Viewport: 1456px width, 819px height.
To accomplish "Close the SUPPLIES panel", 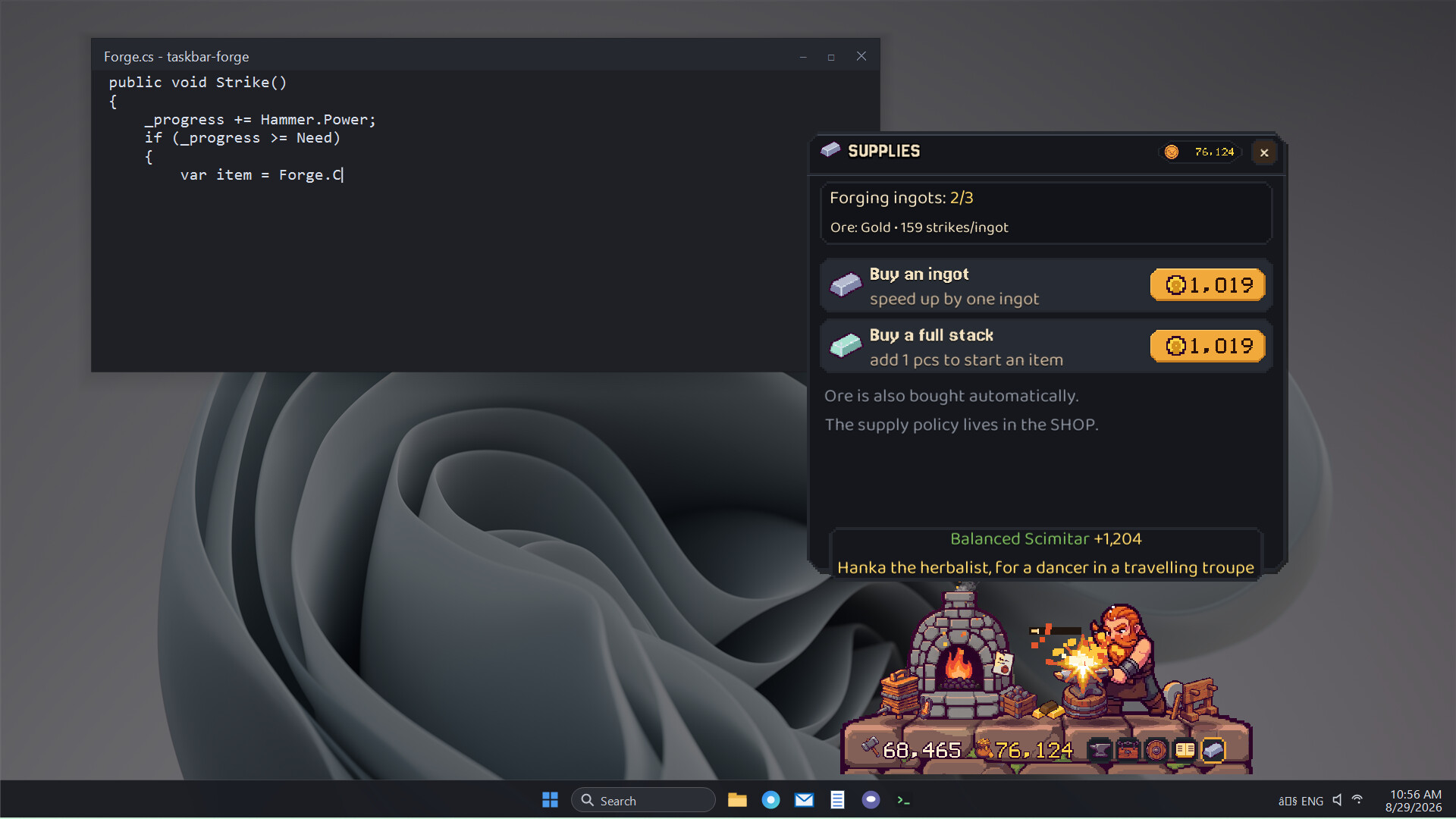I will 1264,152.
